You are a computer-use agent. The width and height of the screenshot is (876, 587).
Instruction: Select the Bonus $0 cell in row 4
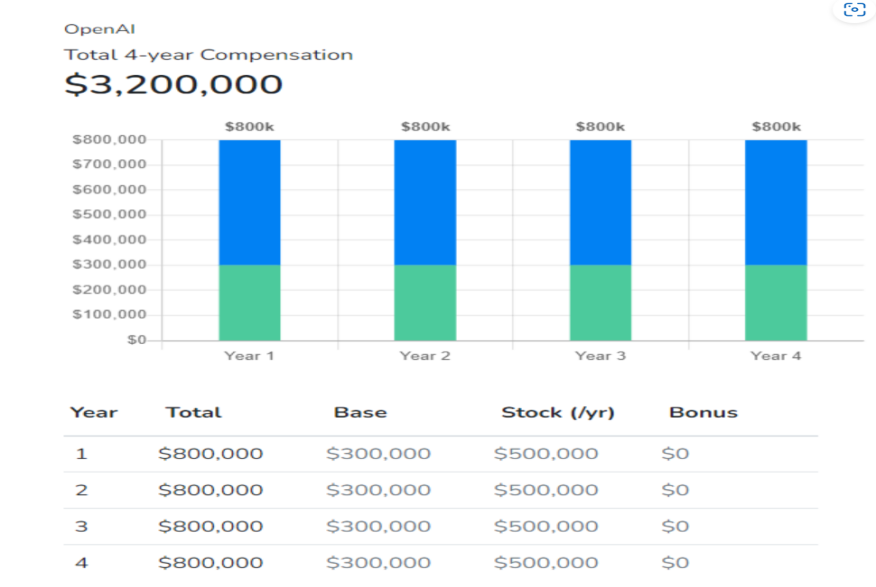tap(675, 562)
